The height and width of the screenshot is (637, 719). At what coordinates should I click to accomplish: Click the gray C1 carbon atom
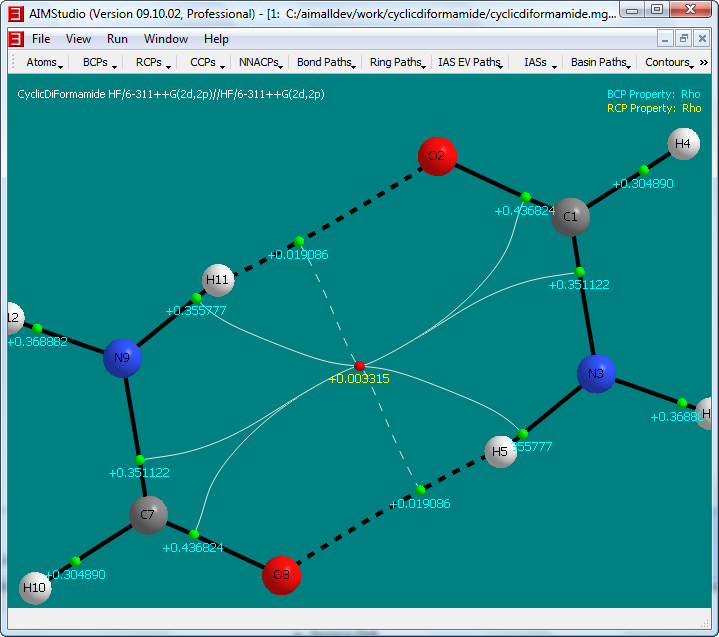[570, 216]
